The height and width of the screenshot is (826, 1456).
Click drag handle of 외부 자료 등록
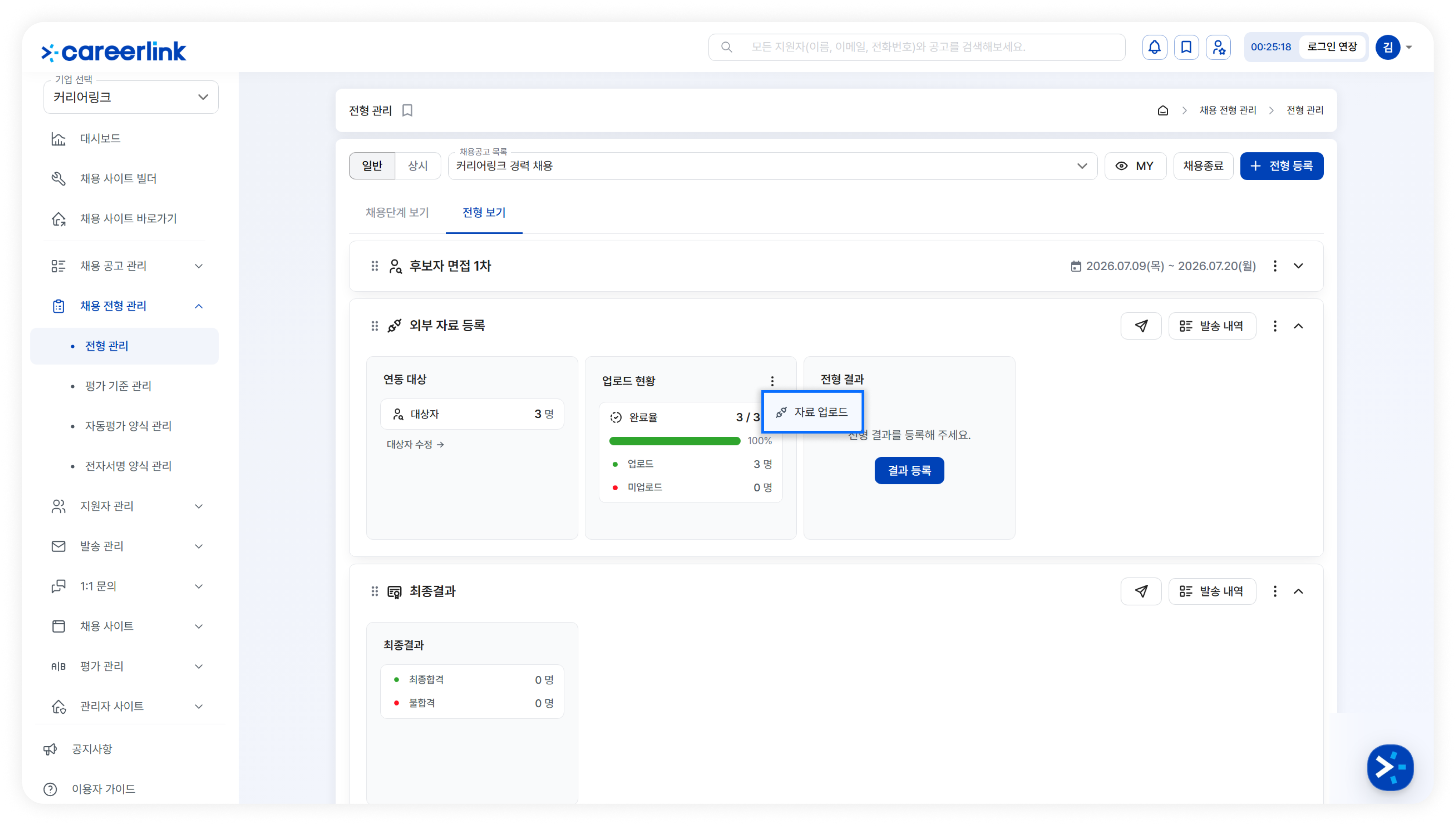pos(374,326)
